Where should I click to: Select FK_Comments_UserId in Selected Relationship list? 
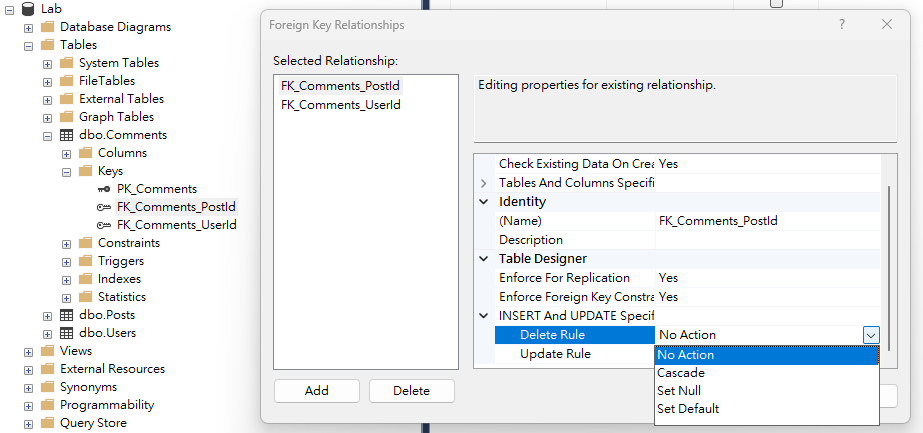coord(341,105)
